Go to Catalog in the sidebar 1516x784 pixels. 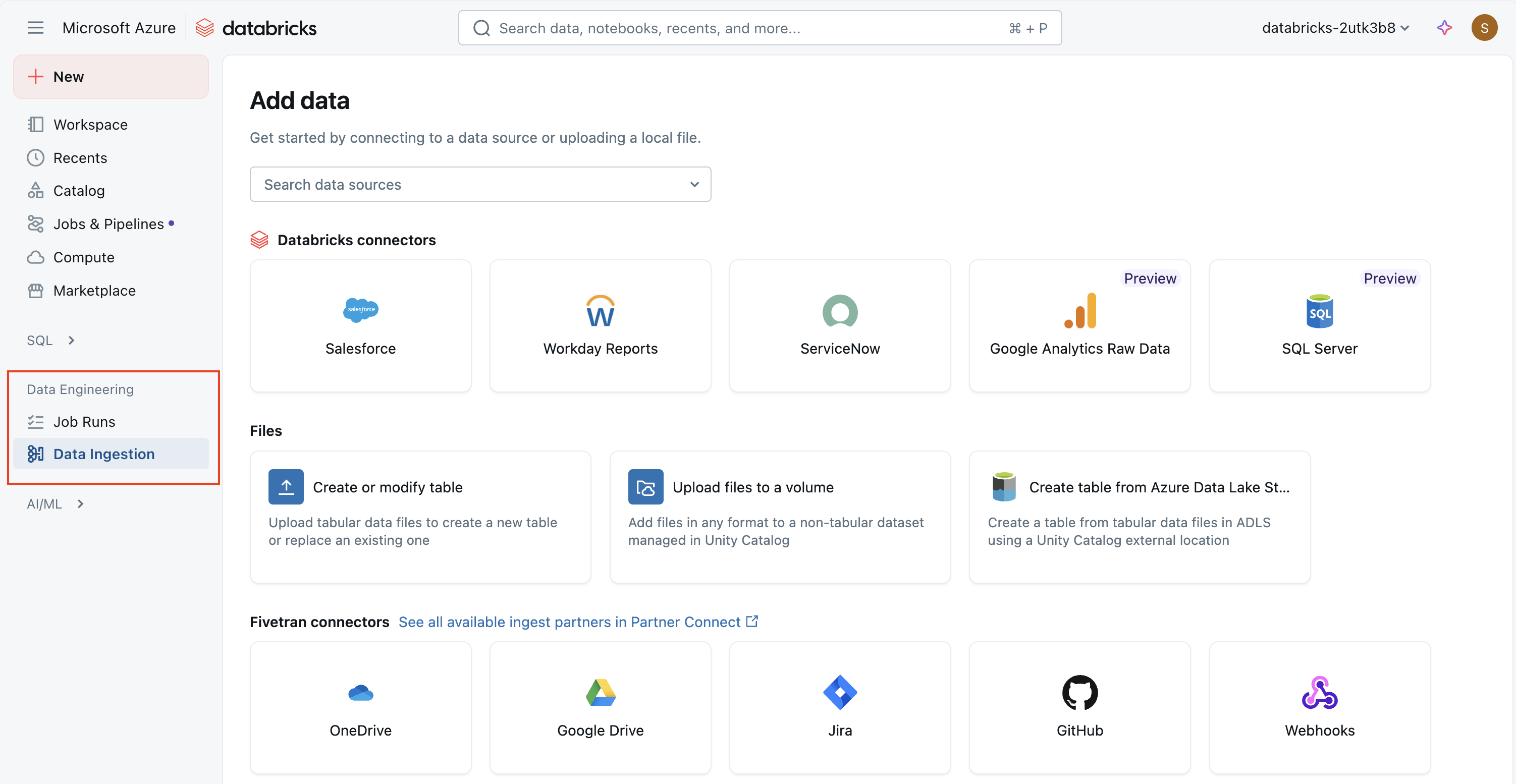(79, 191)
